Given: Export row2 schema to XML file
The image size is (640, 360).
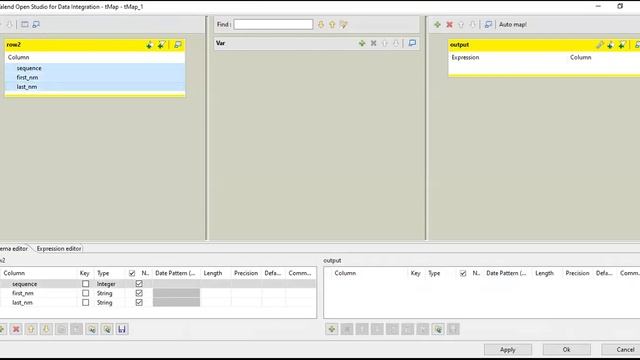Looking at the screenshot, I should [107, 329].
